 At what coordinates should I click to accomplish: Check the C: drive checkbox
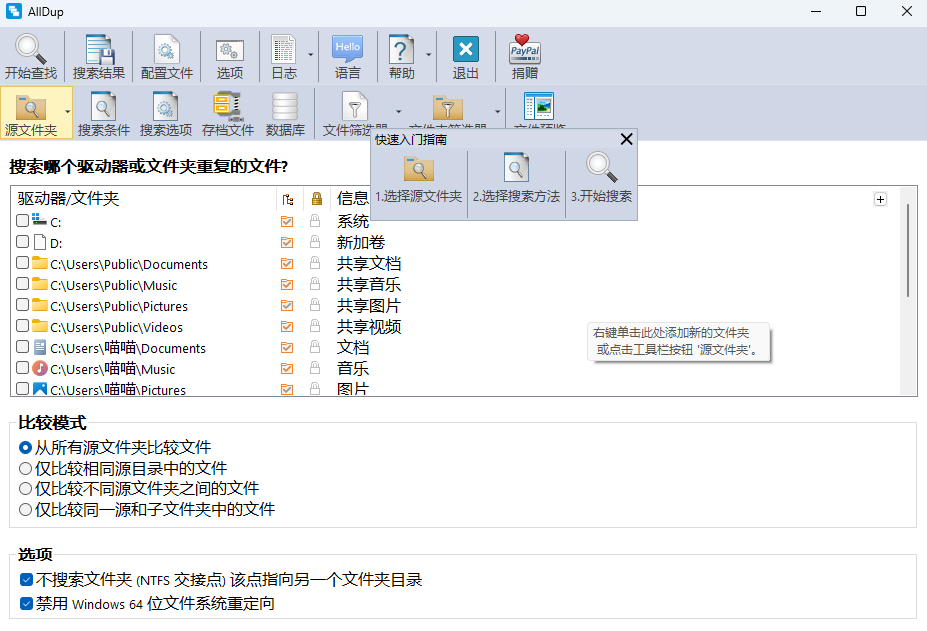pyautogui.click(x=23, y=222)
